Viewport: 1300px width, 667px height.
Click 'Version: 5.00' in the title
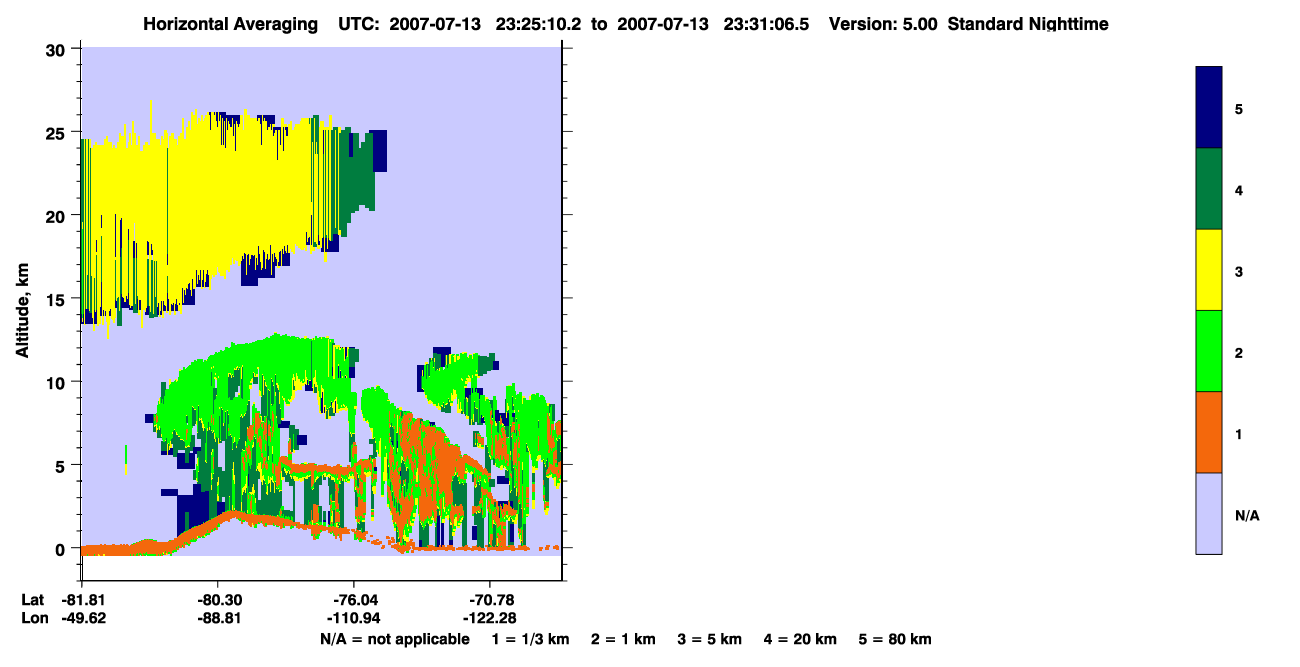pos(883,24)
